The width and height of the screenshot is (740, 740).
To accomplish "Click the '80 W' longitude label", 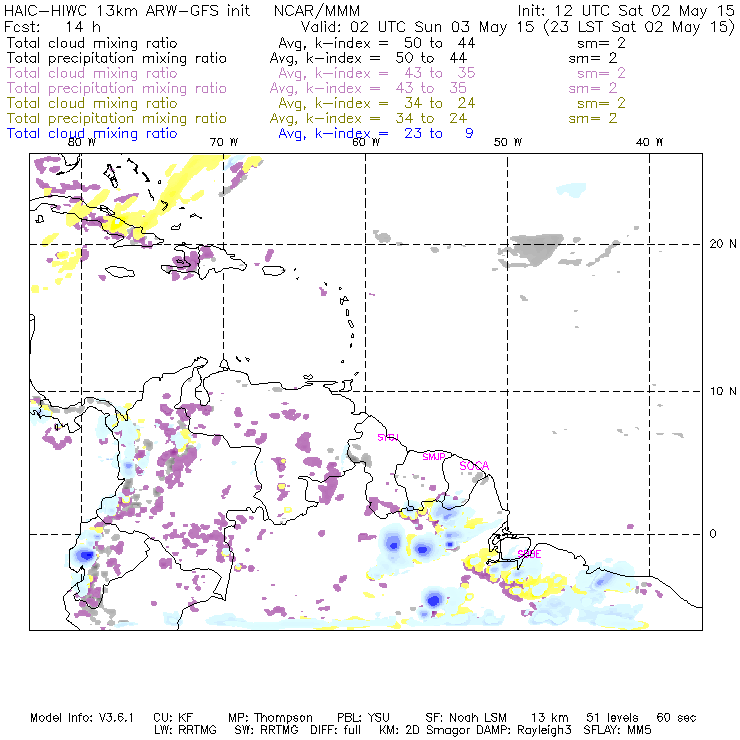I will (82, 142).
